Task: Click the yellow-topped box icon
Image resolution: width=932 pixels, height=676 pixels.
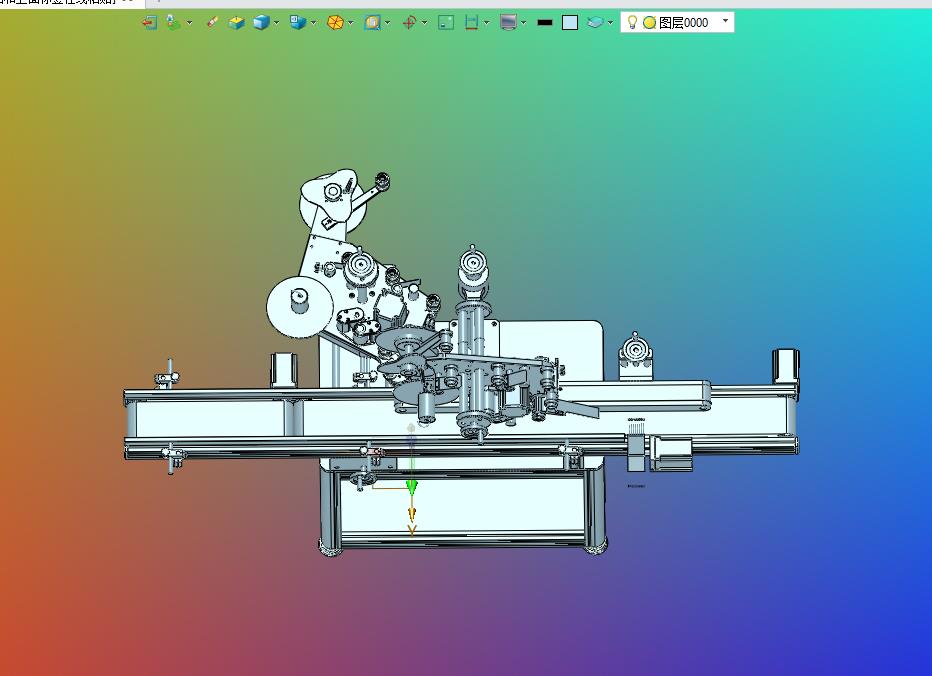Action: point(237,23)
